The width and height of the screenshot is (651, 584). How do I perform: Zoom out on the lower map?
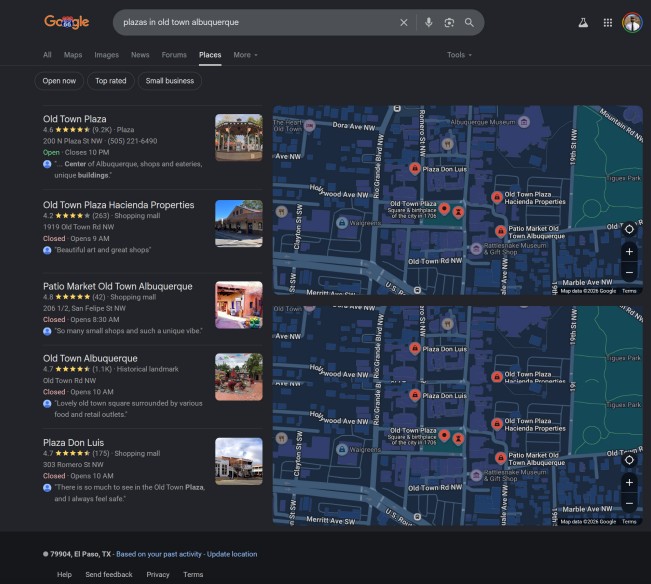click(629, 503)
